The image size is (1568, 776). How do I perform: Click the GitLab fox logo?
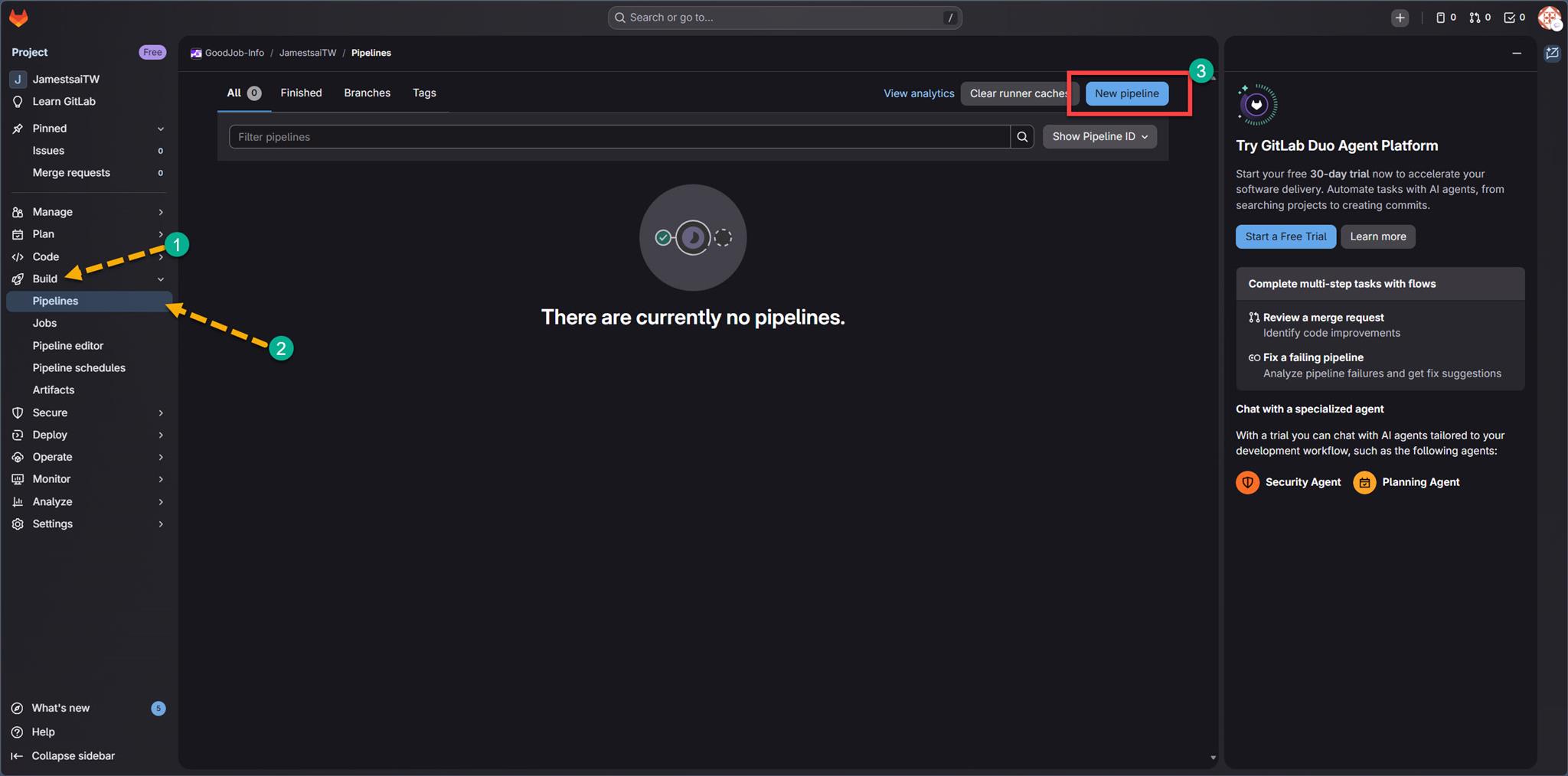tap(18, 18)
